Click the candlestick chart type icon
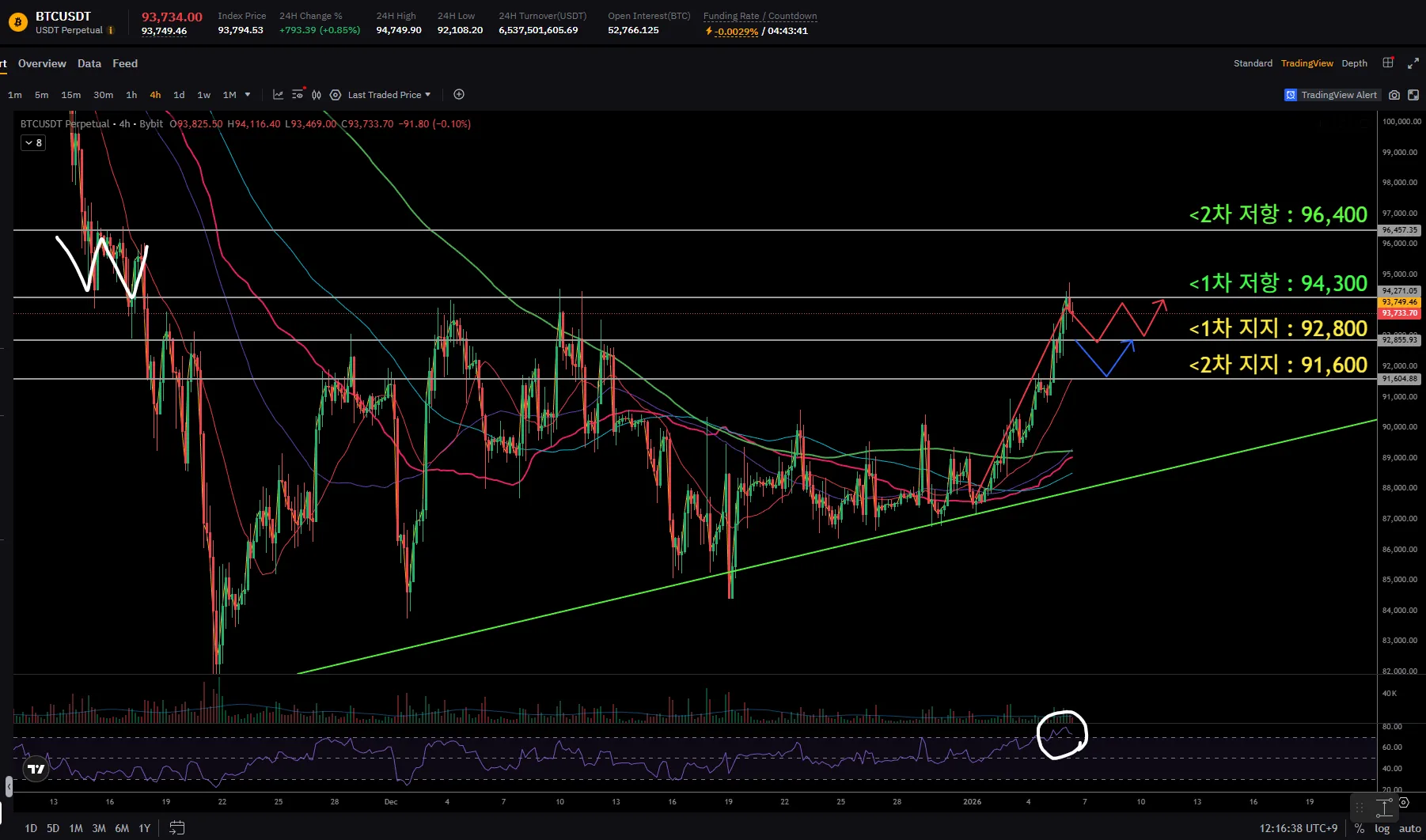Image resolution: width=1426 pixels, height=840 pixels. 317,95
